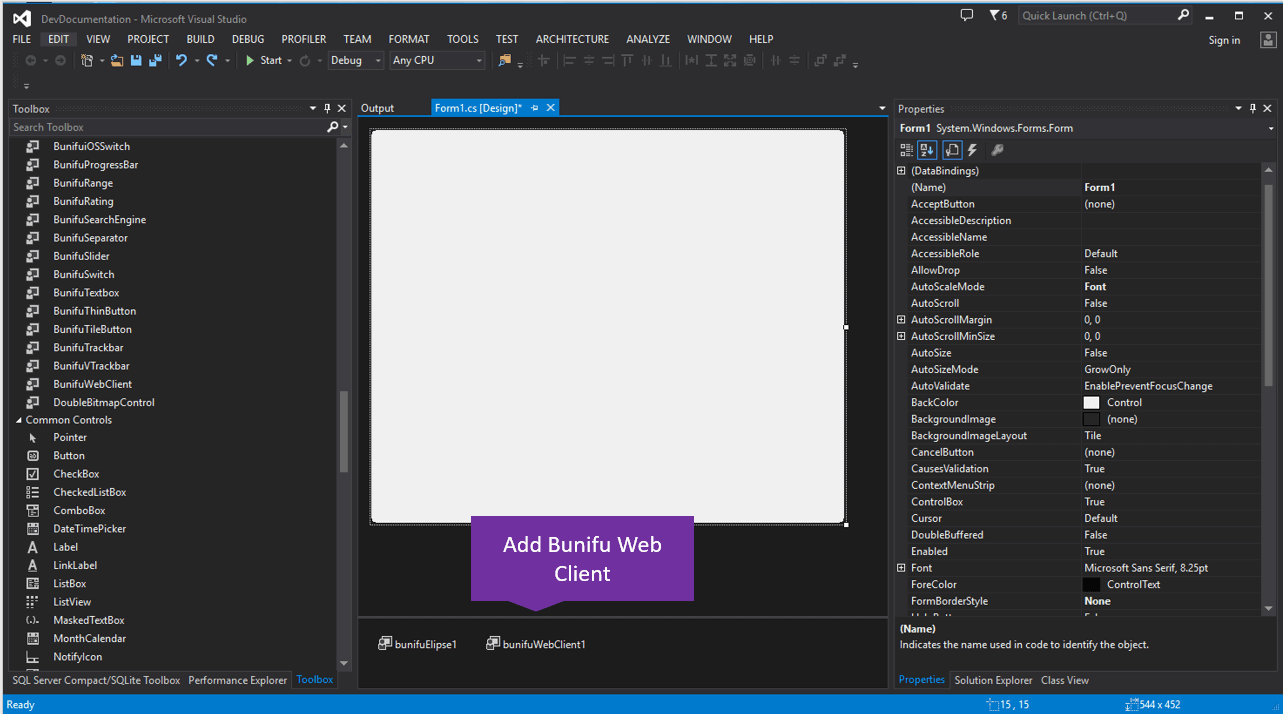Switch to the Class View tab
1283x714 pixels.
(x=1065, y=680)
